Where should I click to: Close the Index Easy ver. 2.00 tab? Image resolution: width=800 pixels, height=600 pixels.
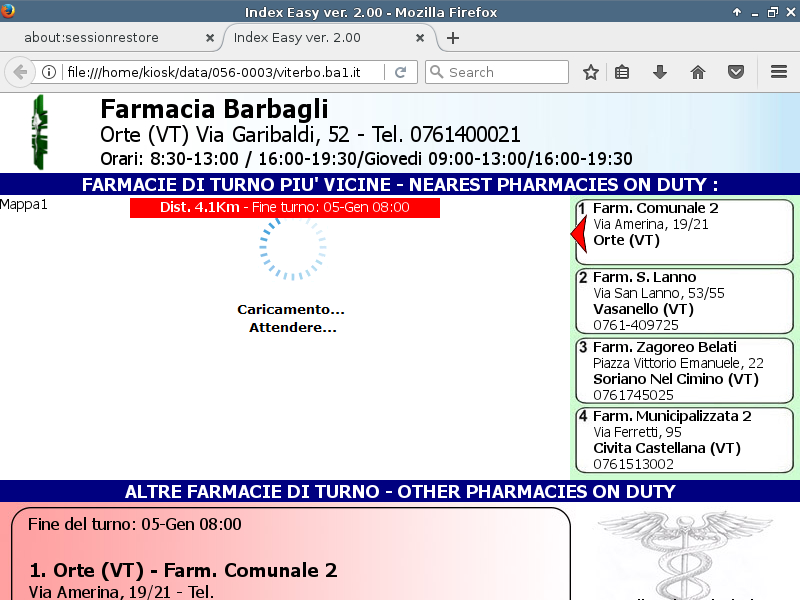tap(420, 38)
